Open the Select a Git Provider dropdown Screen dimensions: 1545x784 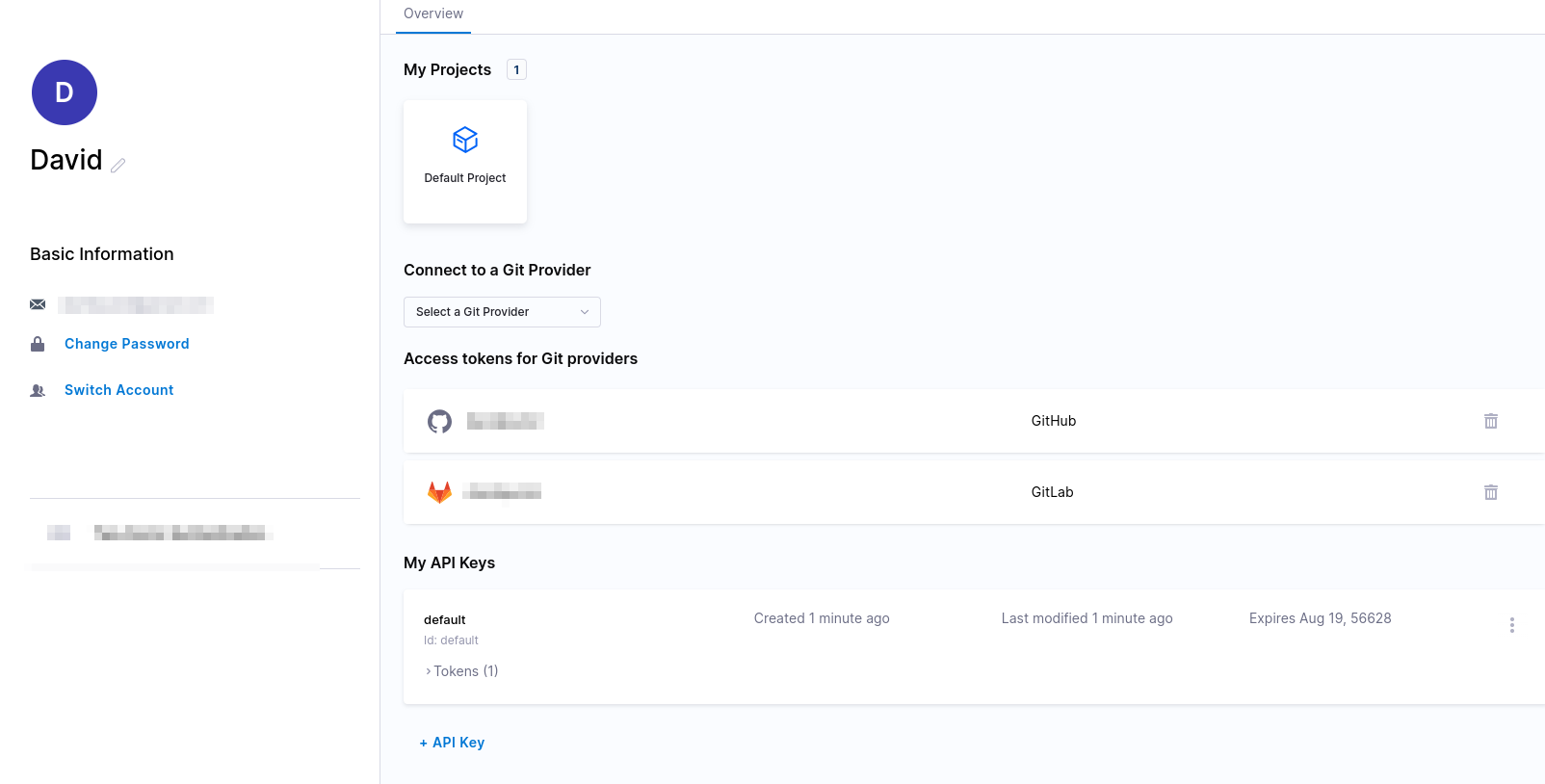(502, 312)
